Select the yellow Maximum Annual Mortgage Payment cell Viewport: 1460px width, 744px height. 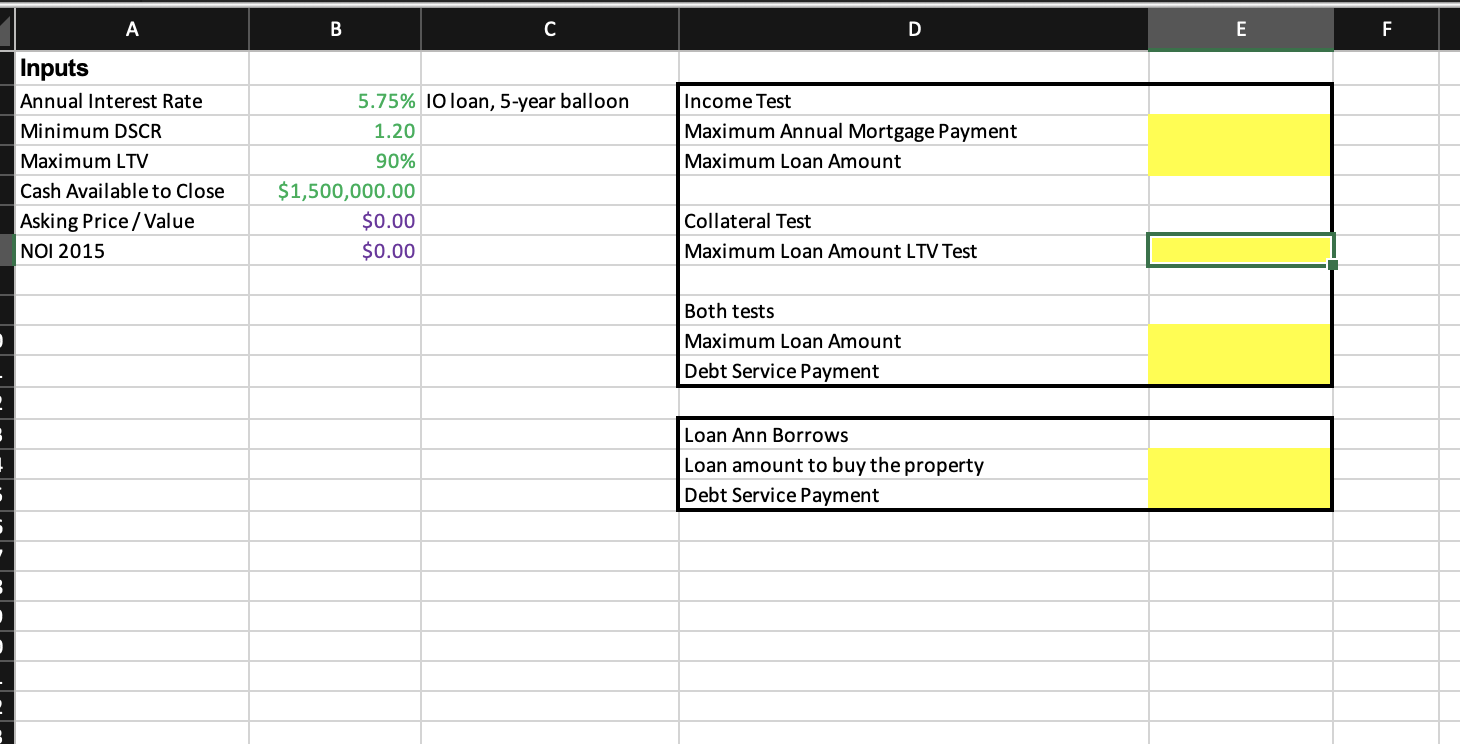pos(1240,131)
